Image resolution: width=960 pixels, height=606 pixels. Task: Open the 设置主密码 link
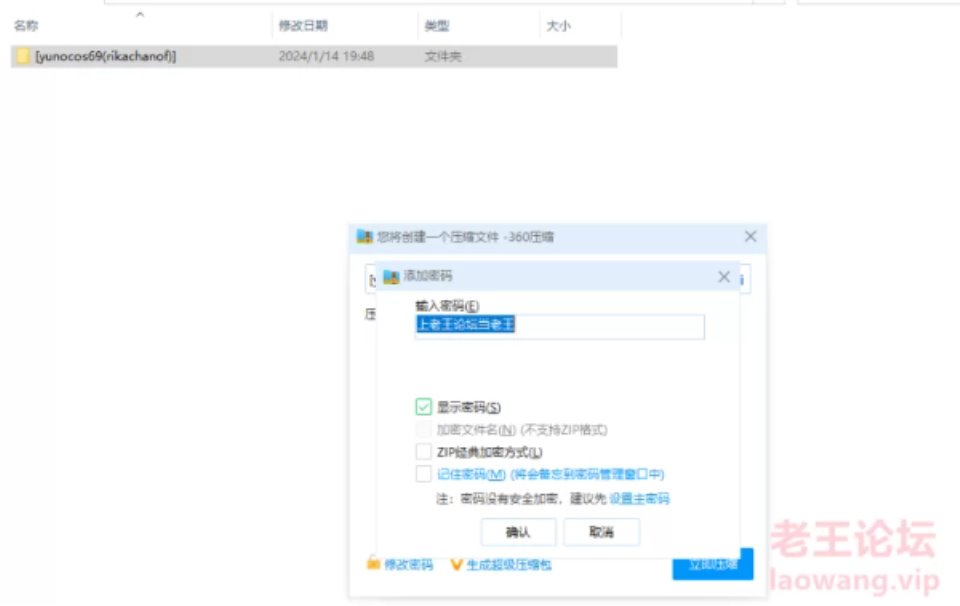(x=639, y=499)
